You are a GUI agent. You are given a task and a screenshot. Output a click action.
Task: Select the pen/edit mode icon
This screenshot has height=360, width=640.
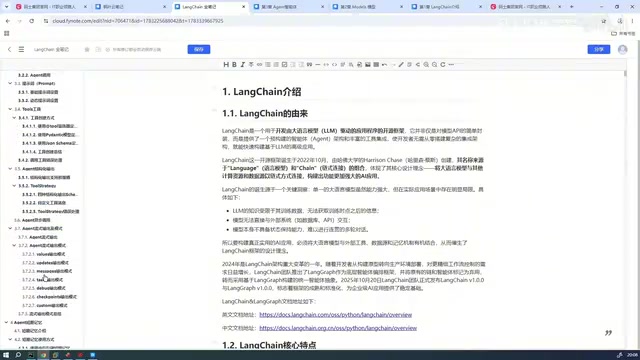[x=401, y=64]
